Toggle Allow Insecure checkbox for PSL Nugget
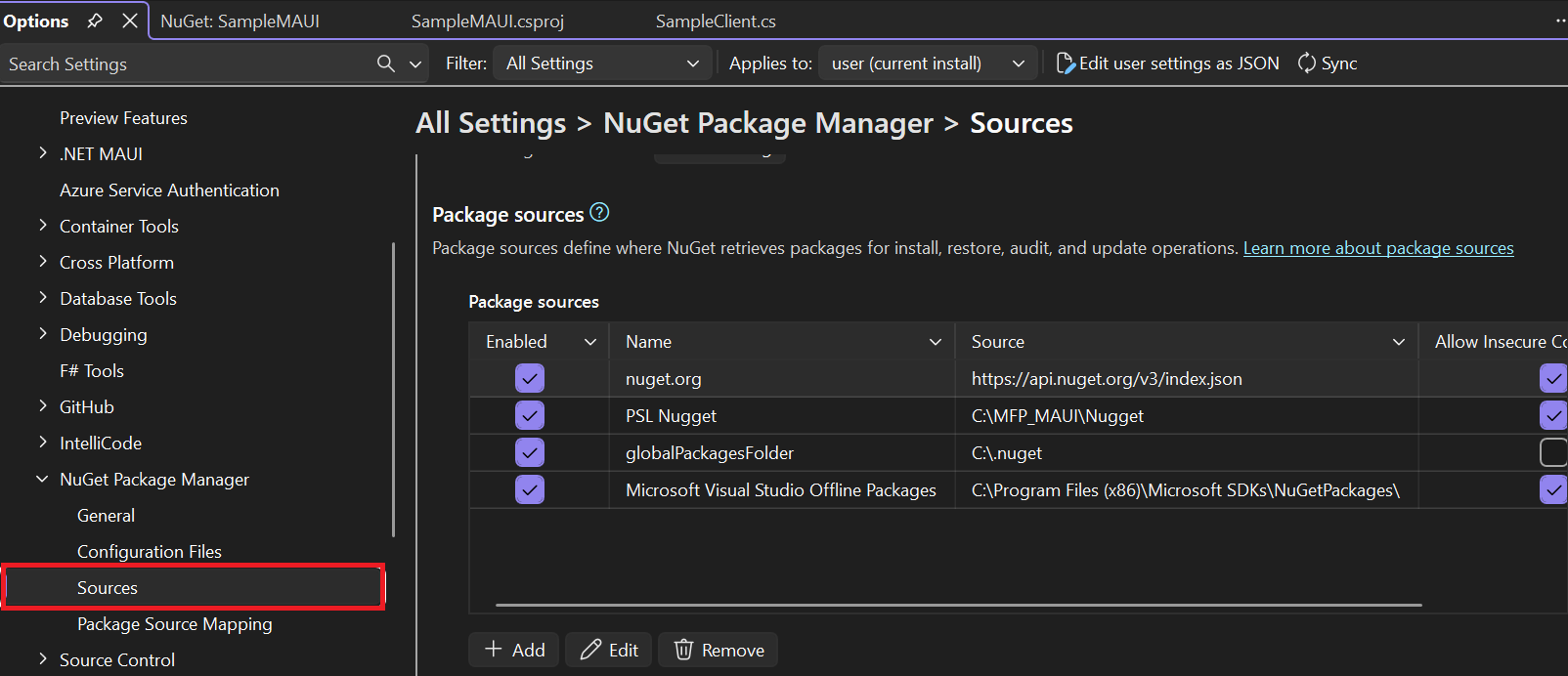Screen dimensions: 1568x676 [1553, 415]
